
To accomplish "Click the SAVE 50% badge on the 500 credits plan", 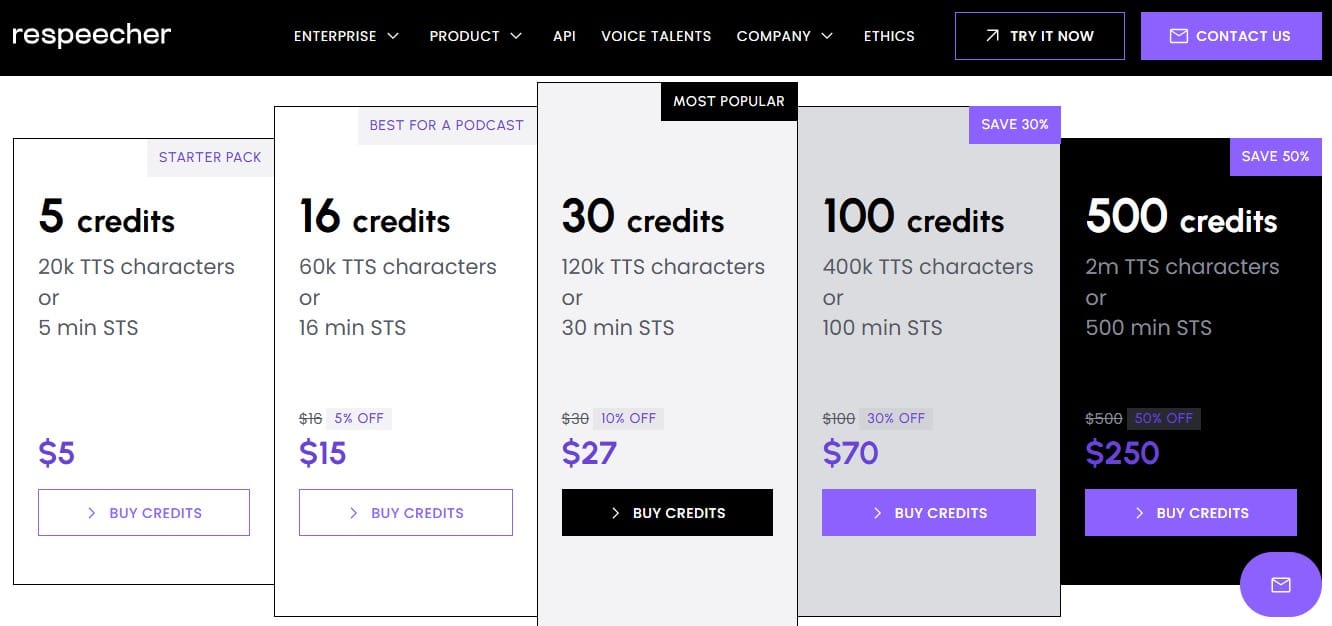I will [x=1275, y=157].
